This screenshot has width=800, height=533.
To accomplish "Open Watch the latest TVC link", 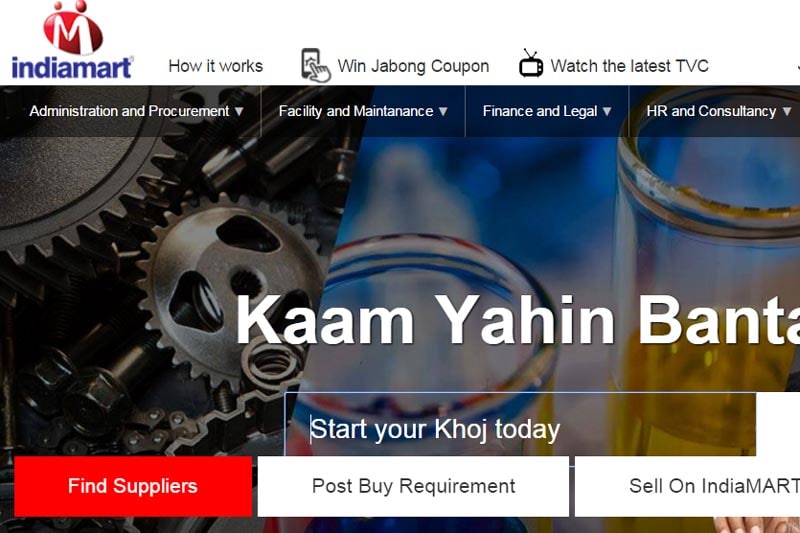I will (630, 66).
